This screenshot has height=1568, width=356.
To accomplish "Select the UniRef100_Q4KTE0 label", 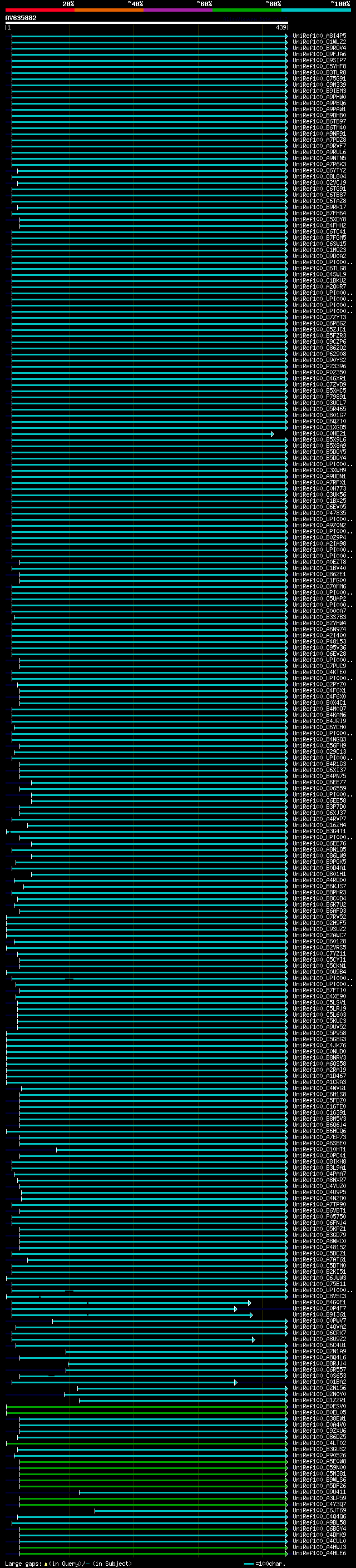I will tap(319, 672).
